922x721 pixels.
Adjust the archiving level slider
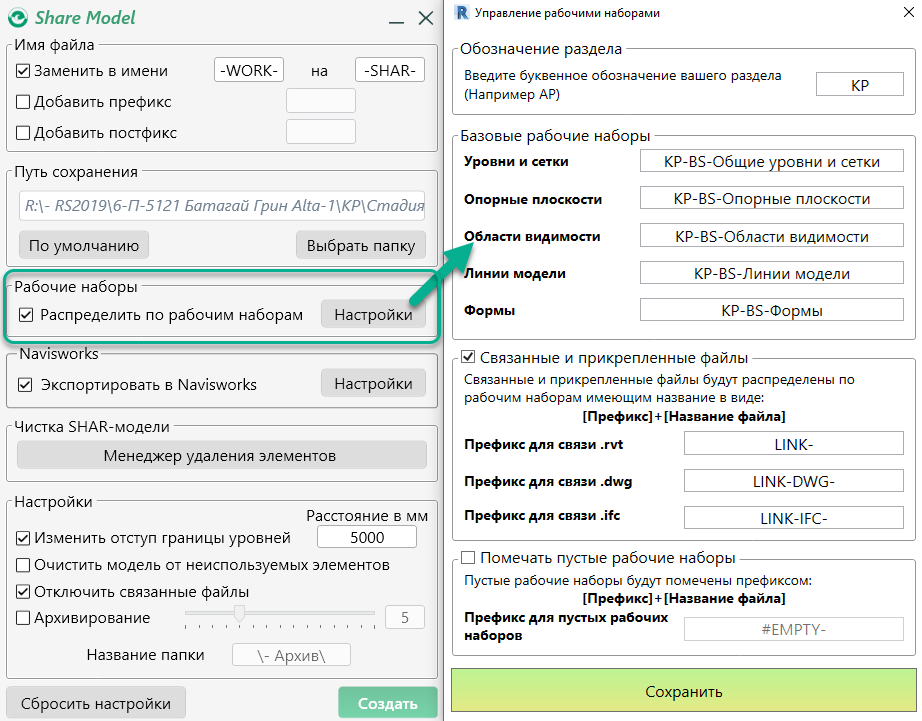point(239,615)
